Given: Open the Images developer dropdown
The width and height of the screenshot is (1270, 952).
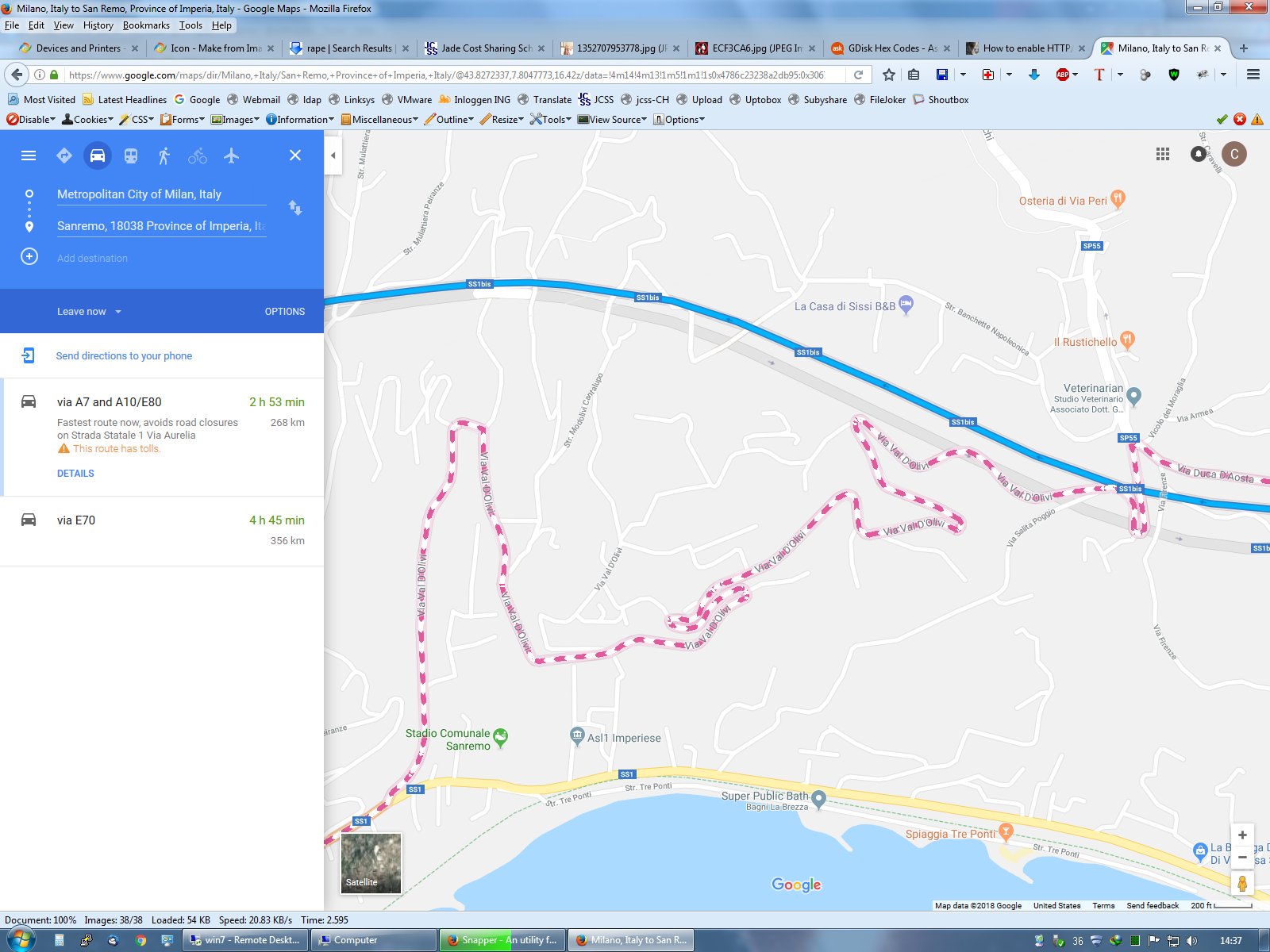Looking at the screenshot, I should [x=236, y=120].
